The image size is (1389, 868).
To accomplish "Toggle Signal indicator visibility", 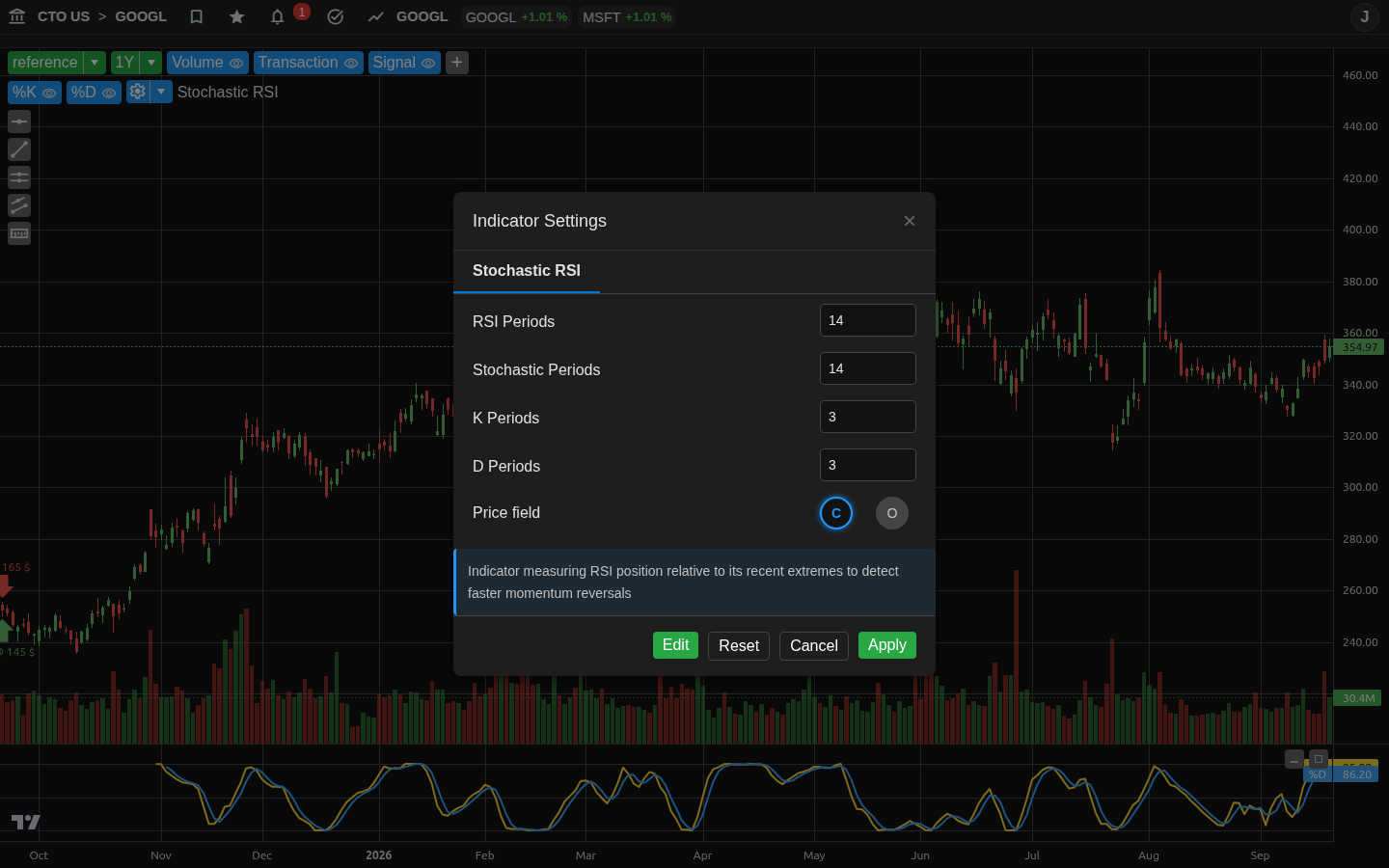I will [428, 63].
